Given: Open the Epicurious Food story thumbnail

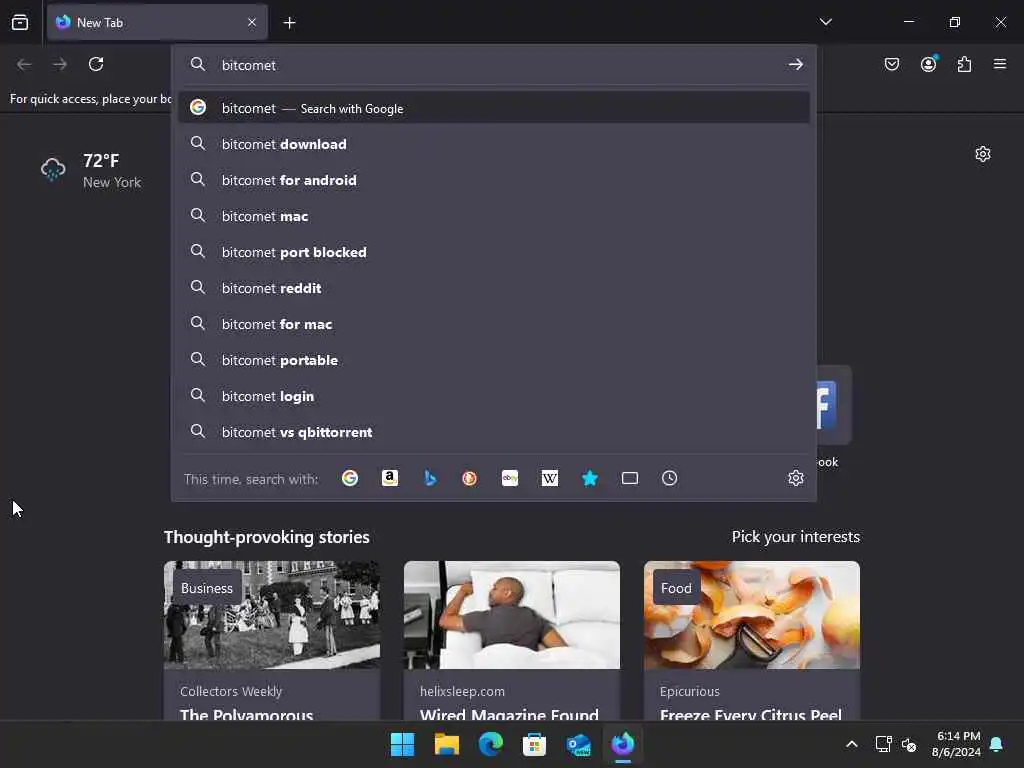Looking at the screenshot, I should [752, 615].
